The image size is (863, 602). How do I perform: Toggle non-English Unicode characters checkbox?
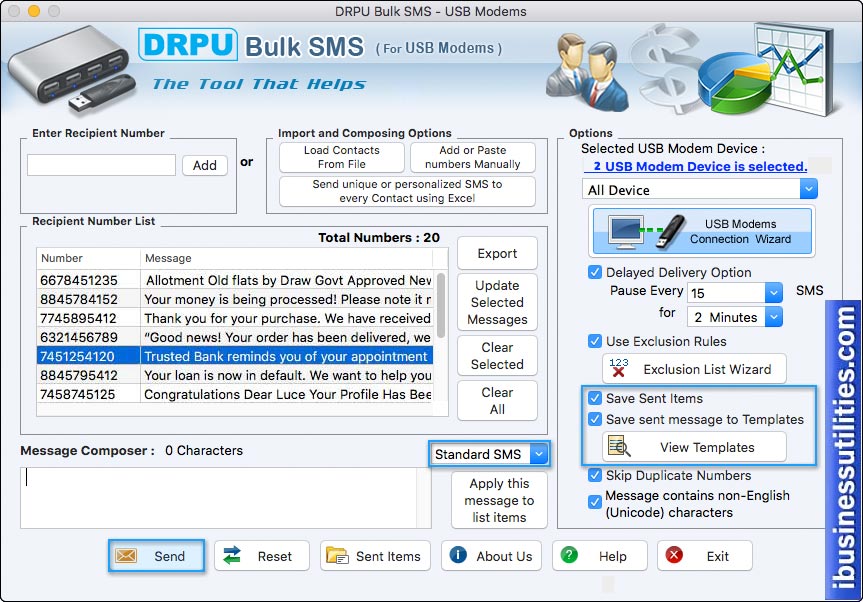pyautogui.click(x=594, y=502)
